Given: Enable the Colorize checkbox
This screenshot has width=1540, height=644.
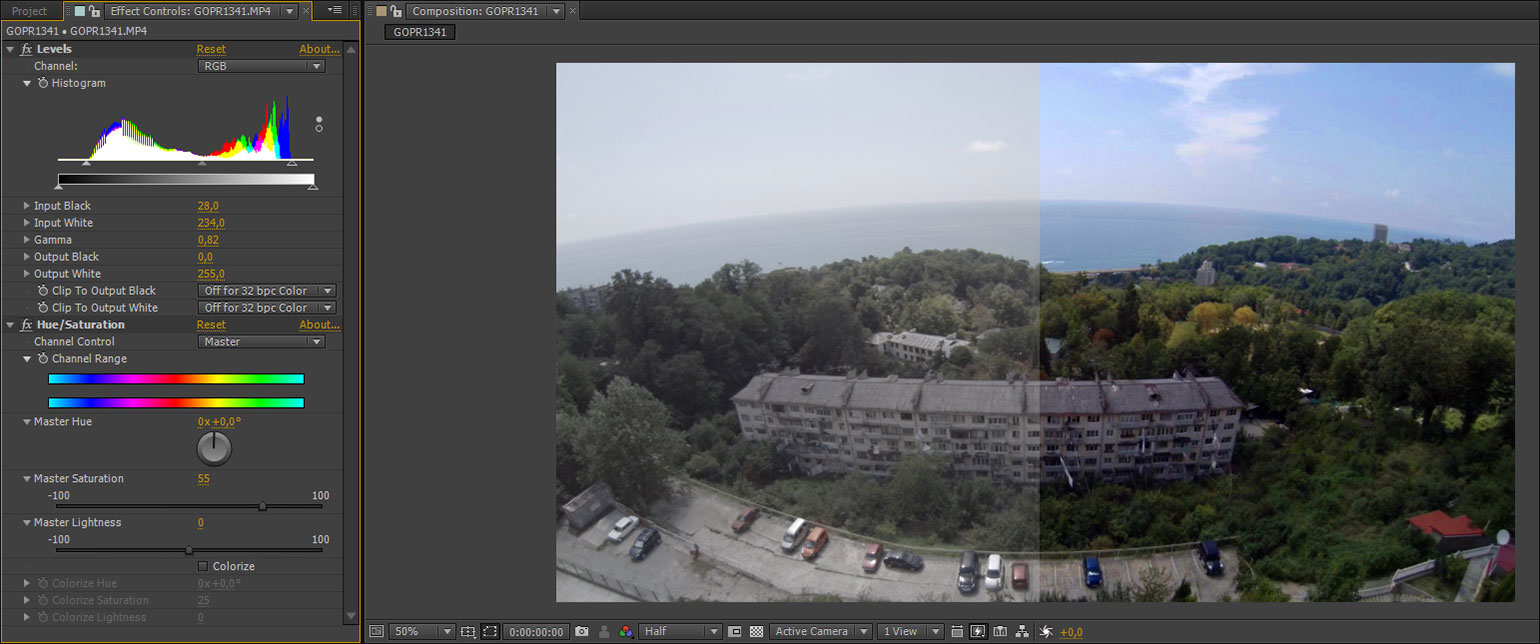Looking at the screenshot, I should pyautogui.click(x=203, y=566).
